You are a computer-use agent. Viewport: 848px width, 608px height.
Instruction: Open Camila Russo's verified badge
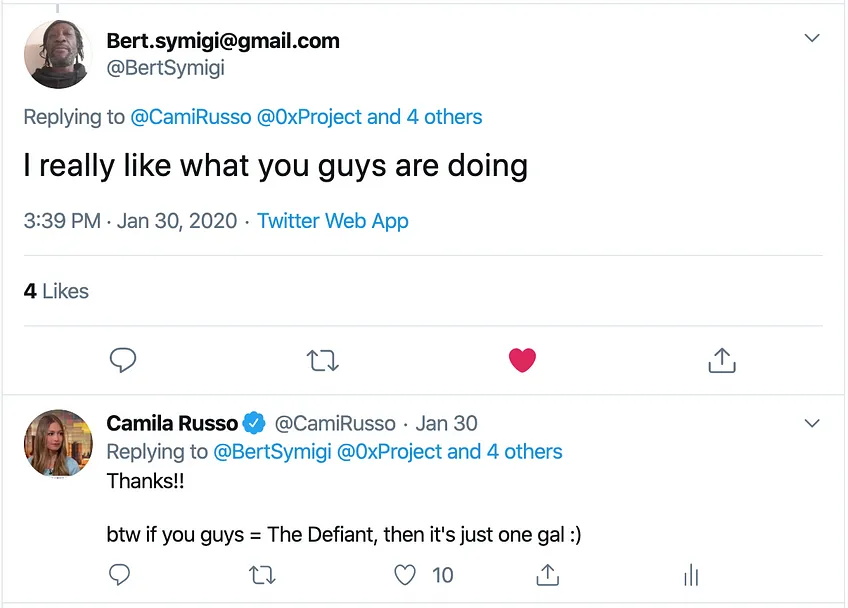[254, 423]
